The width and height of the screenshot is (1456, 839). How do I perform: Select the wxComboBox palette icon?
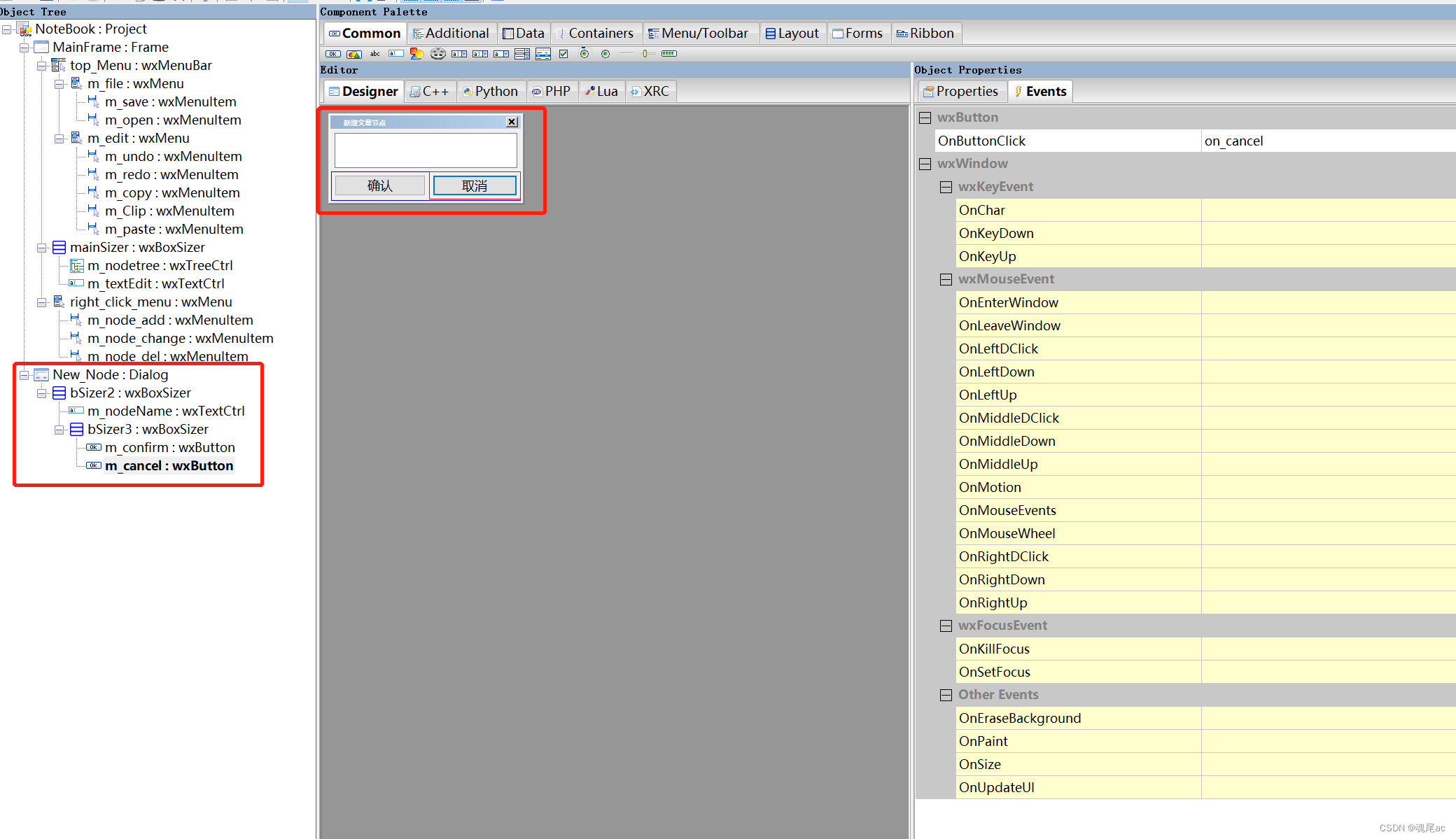(459, 54)
